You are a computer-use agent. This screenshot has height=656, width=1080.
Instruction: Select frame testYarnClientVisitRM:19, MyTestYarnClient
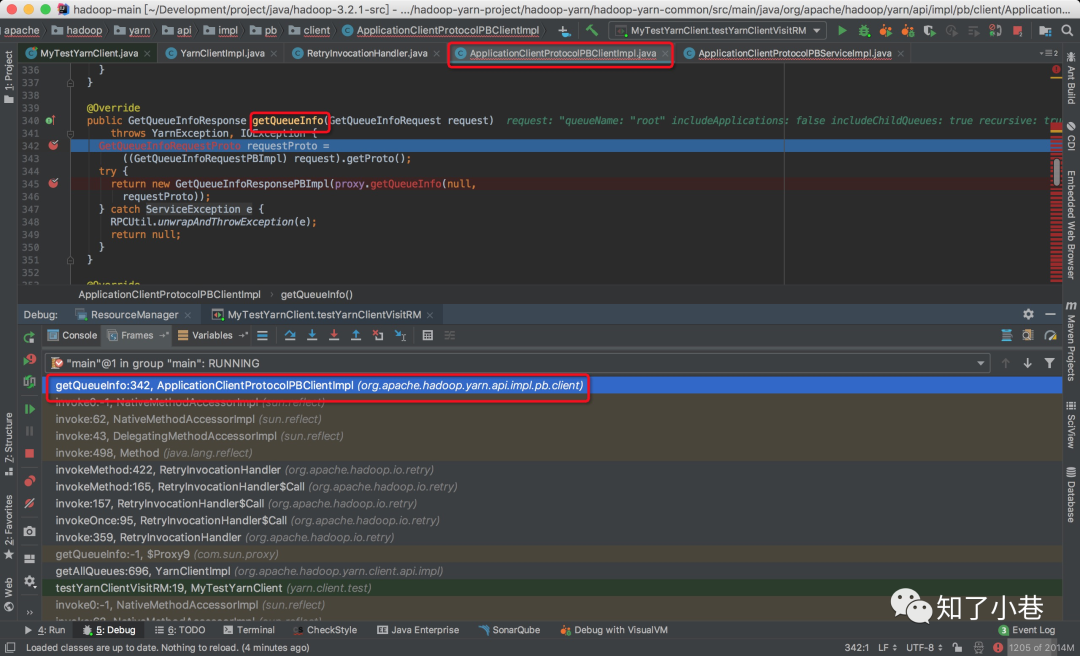552,588
